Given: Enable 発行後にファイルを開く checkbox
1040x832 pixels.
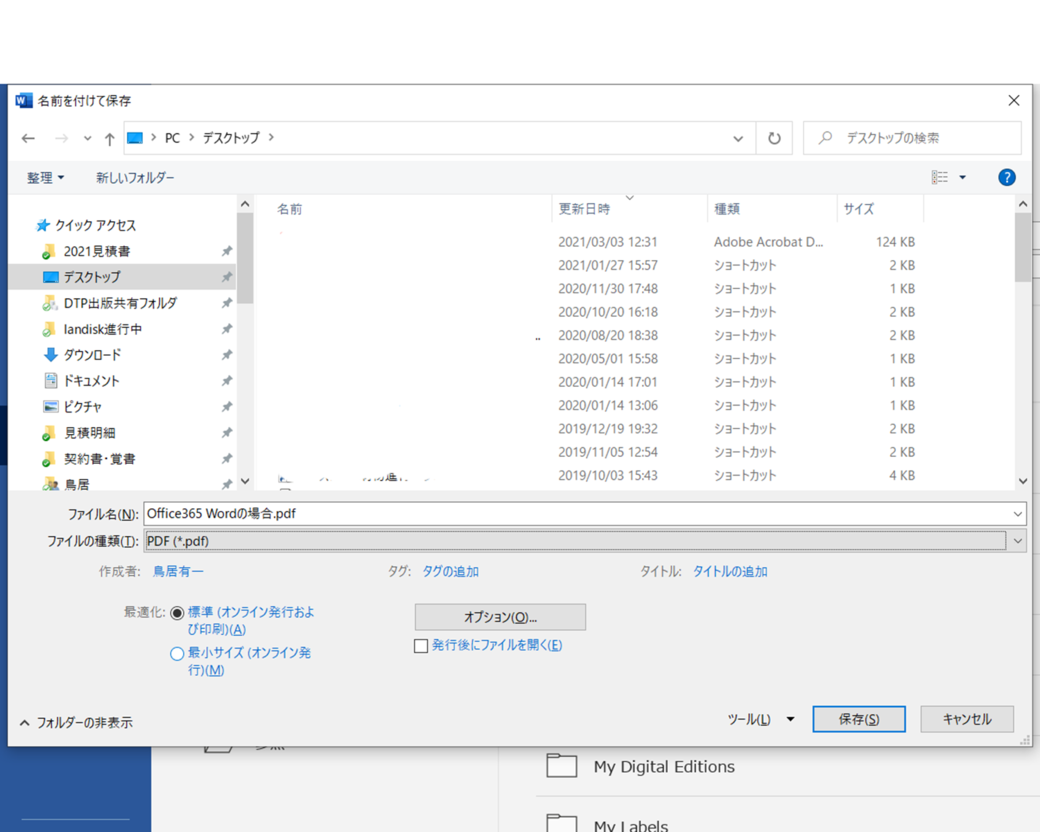Looking at the screenshot, I should click(421, 646).
